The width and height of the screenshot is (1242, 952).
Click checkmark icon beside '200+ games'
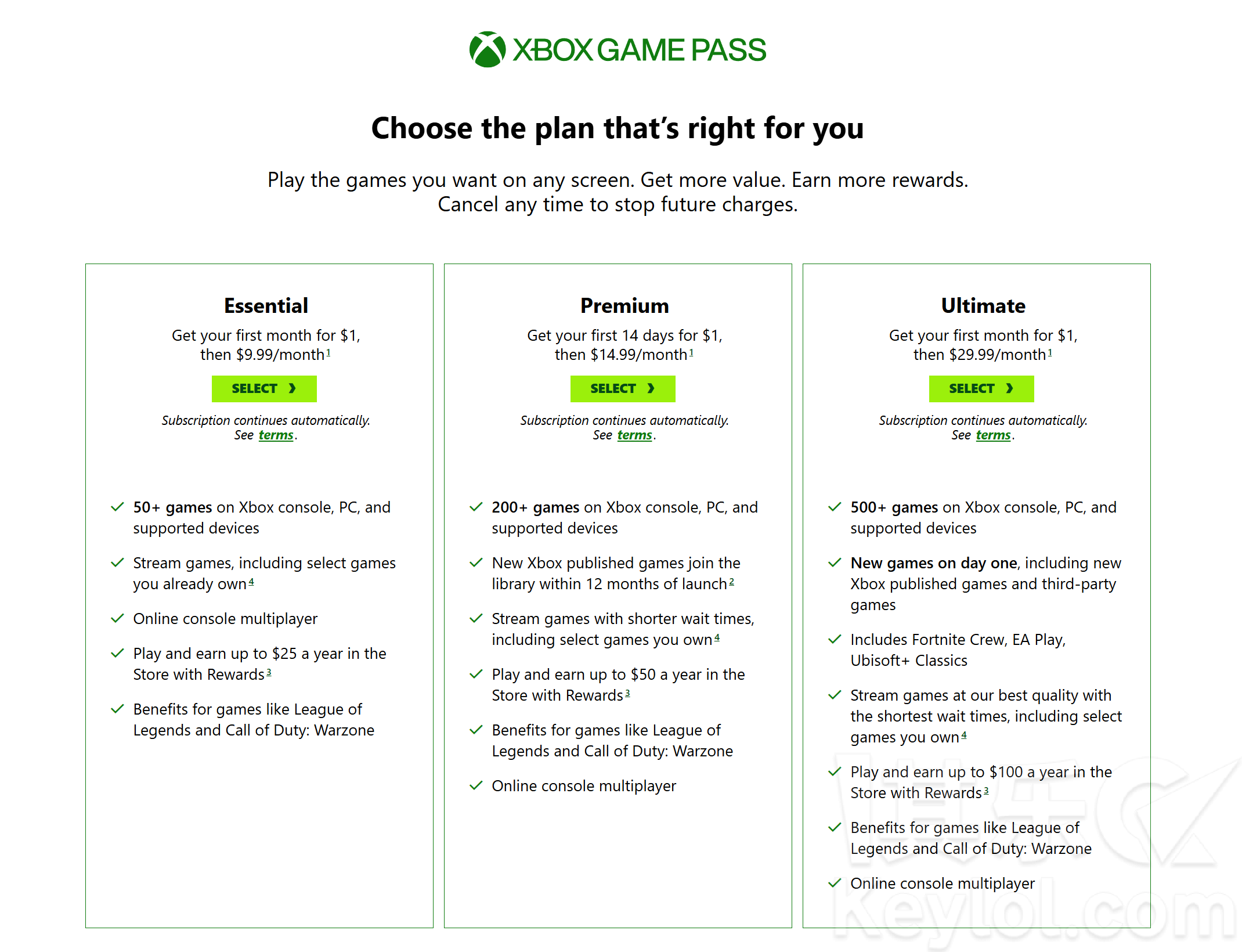click(476, 507)
